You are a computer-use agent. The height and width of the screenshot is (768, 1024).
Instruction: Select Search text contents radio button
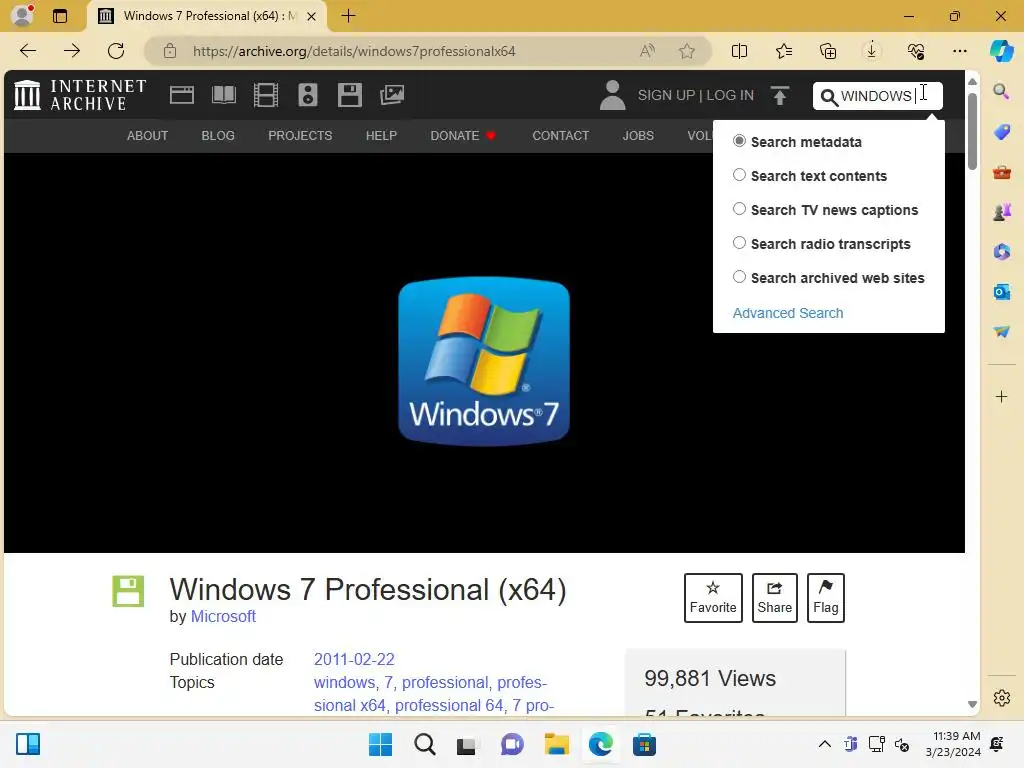pos(739,175)
